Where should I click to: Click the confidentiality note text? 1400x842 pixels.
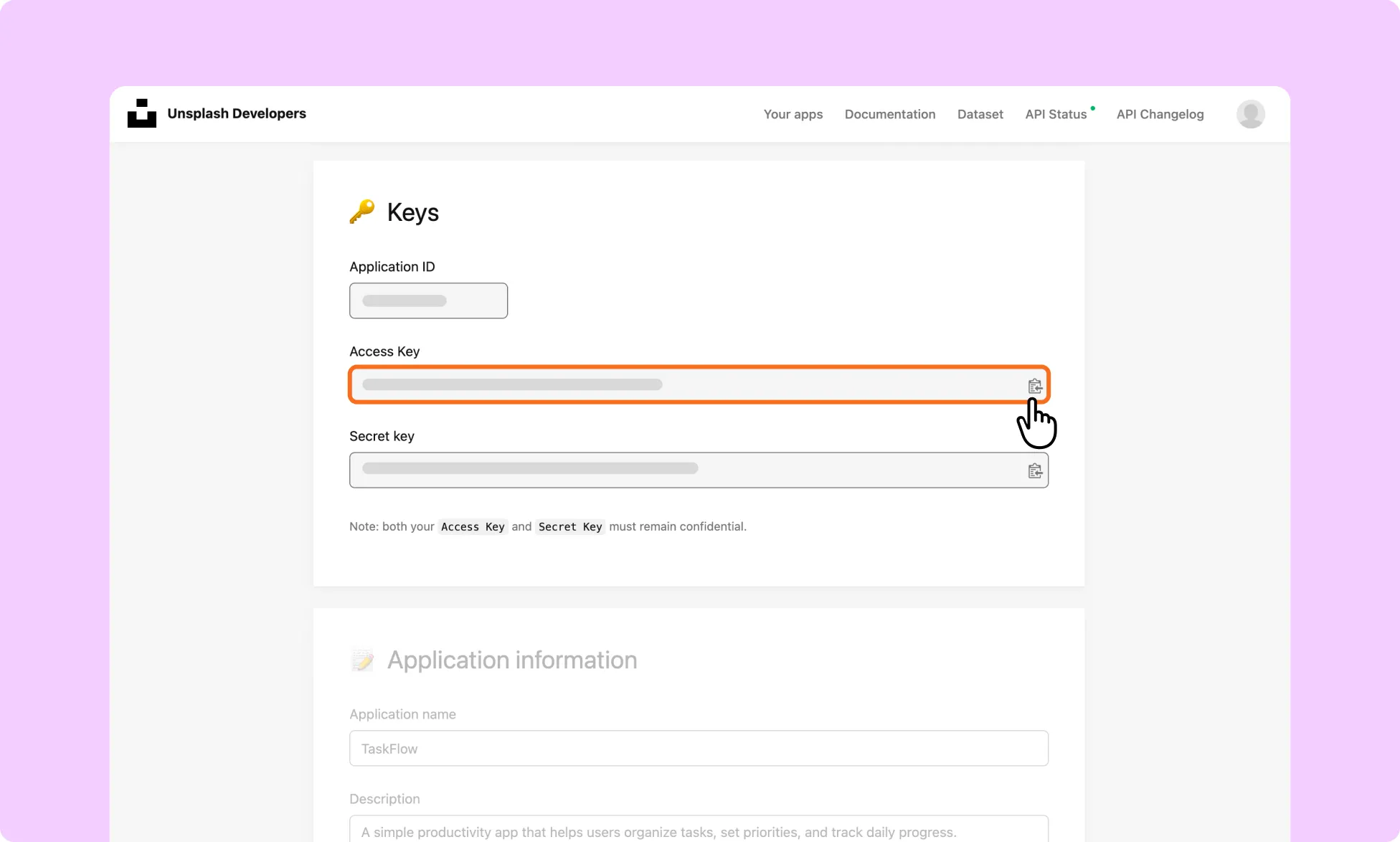pyautogui.click(x=548, y=526)
